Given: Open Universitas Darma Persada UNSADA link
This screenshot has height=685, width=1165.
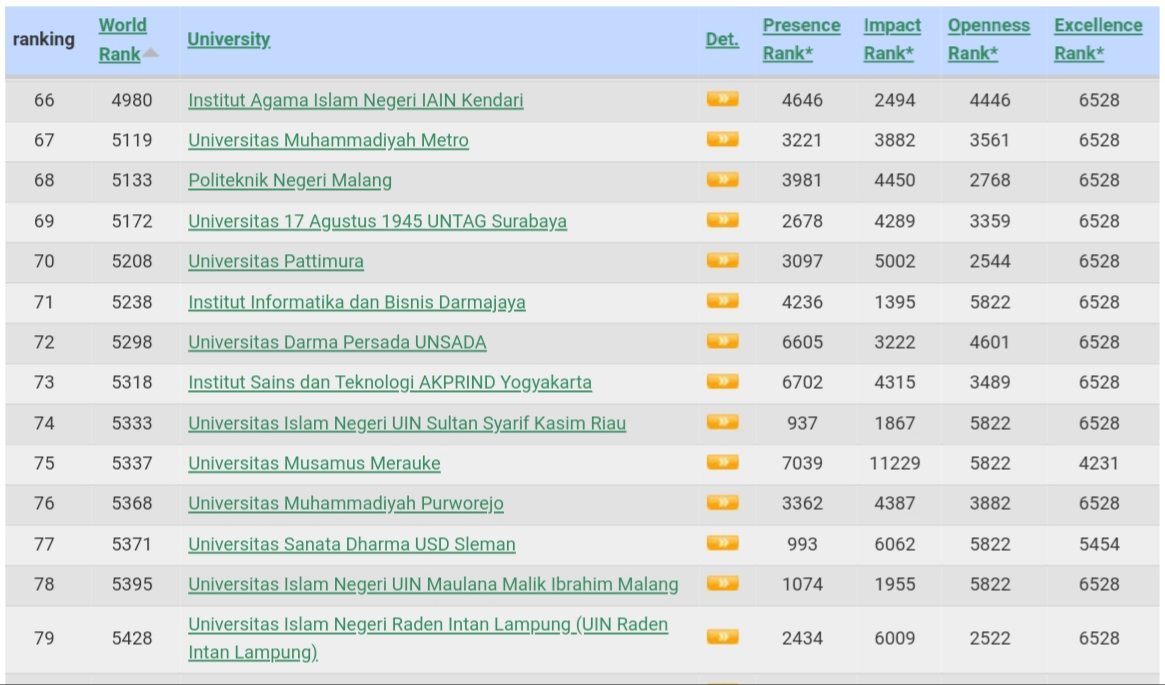Looking at the screenshot, I should pyautogui.click(x=337, y=342).
